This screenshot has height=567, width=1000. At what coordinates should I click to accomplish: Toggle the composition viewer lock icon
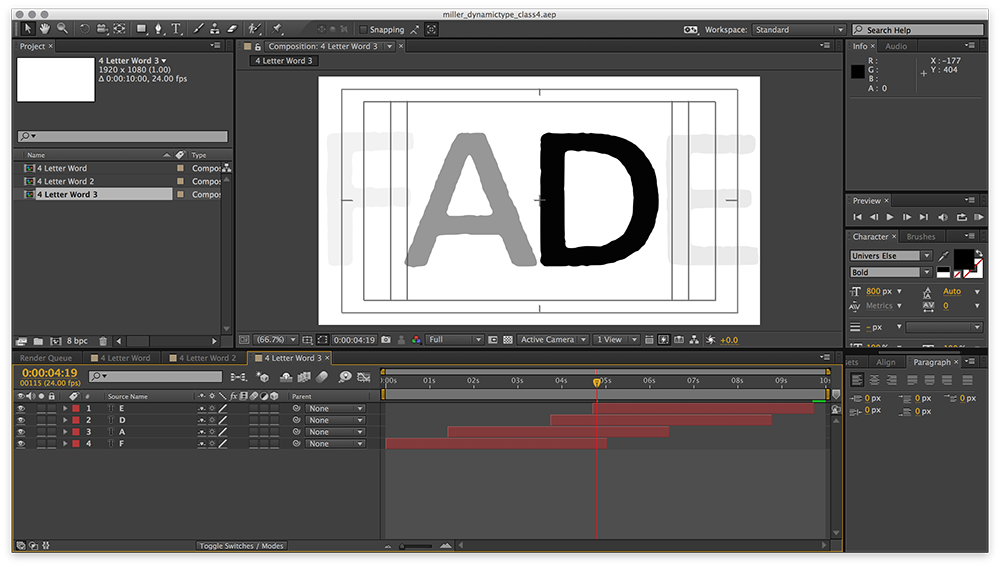[x=258, y=47]
